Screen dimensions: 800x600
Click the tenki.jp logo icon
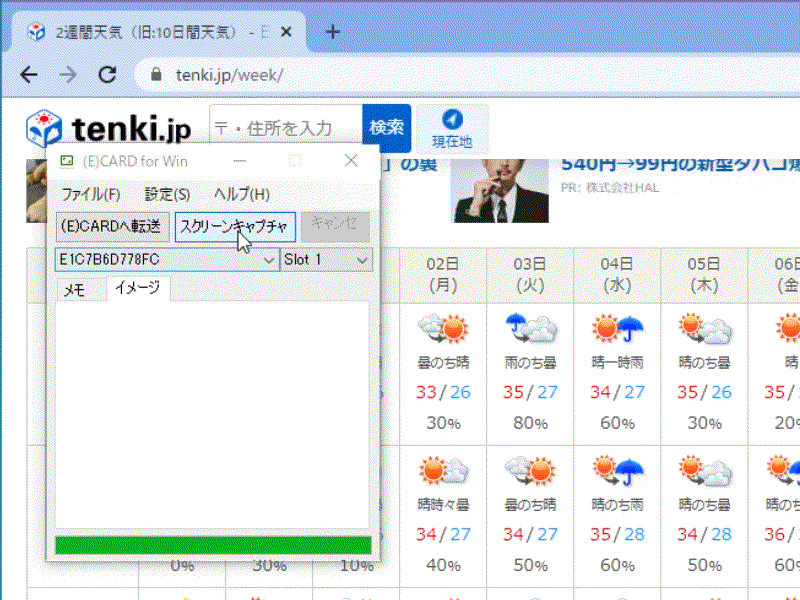coord(44,128)
